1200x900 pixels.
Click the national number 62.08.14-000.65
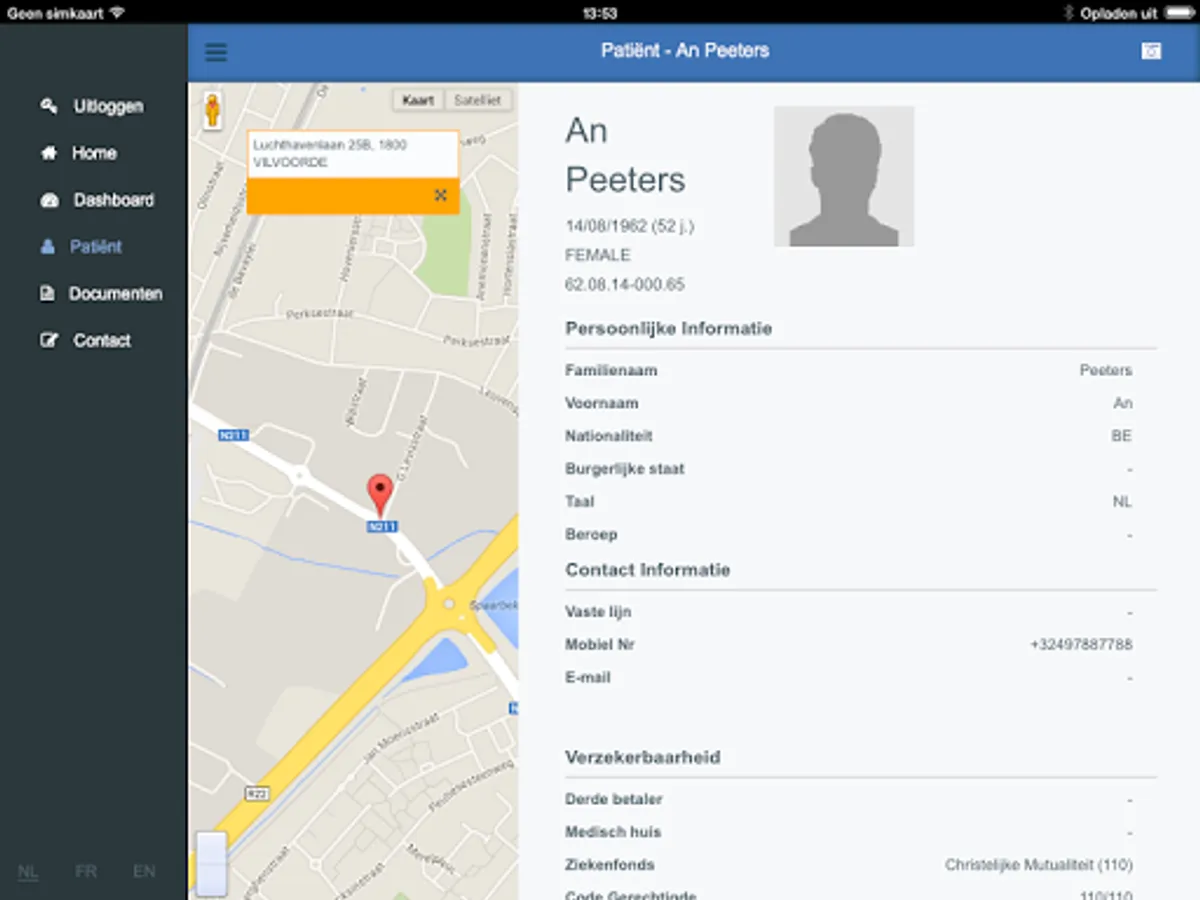625,285
